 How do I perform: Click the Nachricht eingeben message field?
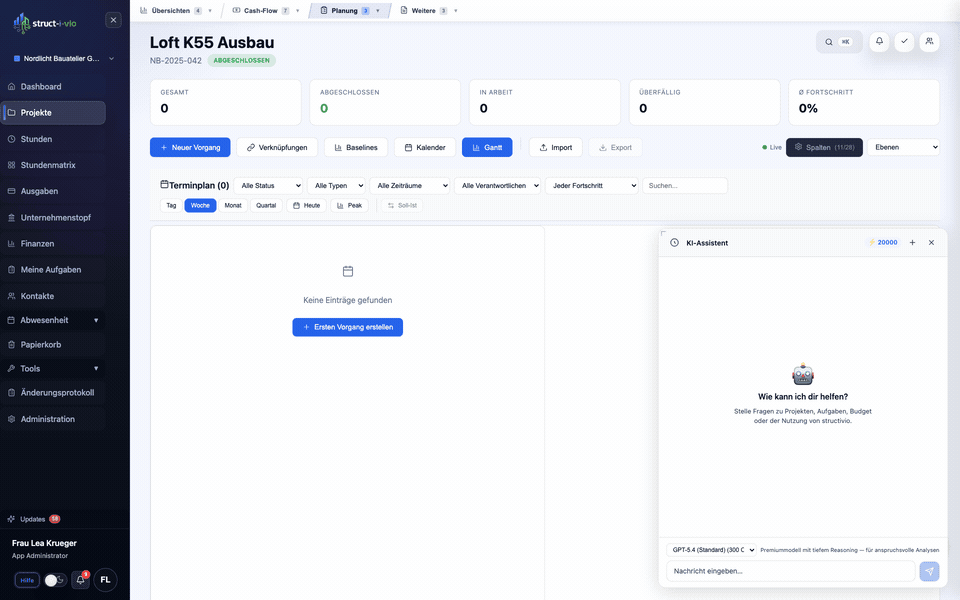790,571
